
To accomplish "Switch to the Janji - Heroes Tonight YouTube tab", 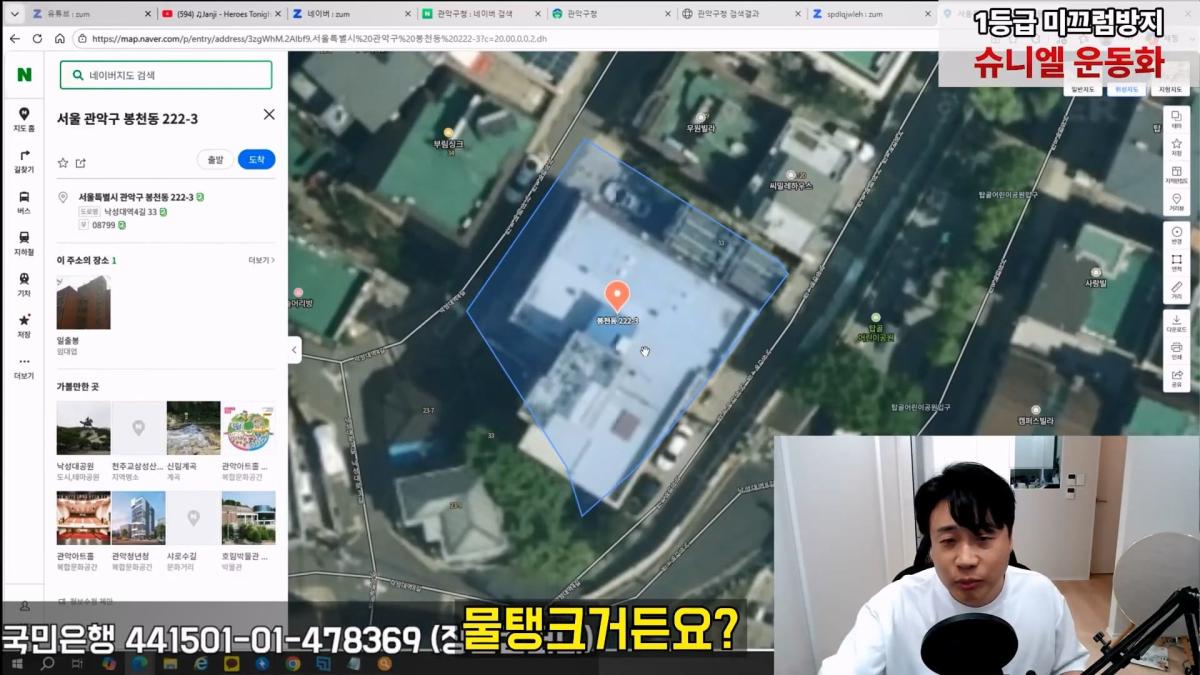I will click(x=220, y=14).
